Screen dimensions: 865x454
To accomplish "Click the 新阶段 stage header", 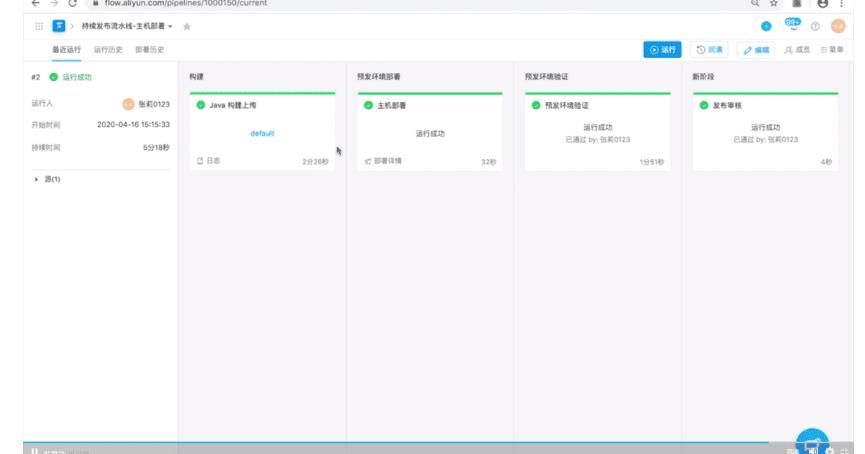I will 703,77.
